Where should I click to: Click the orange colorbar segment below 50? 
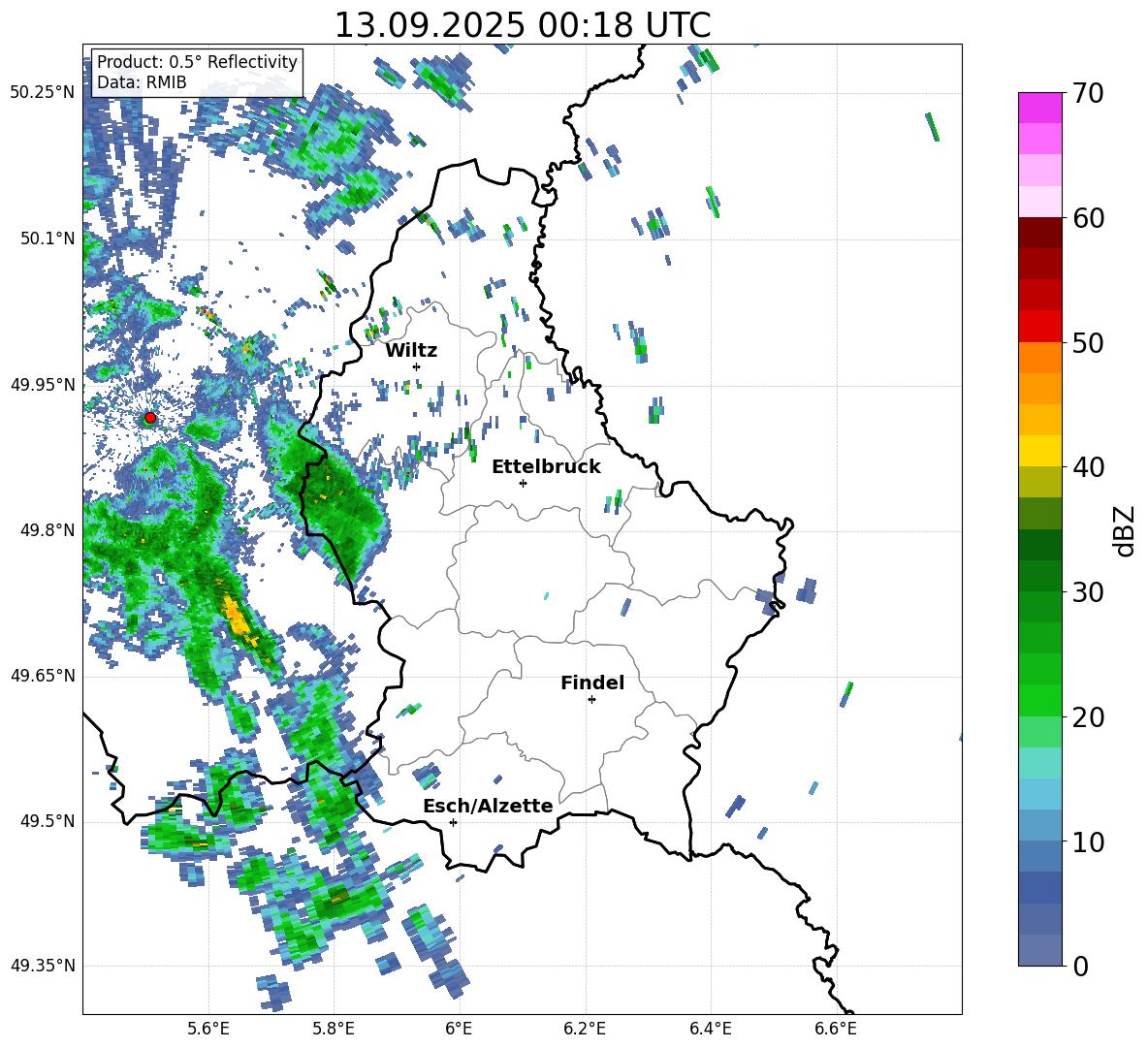click(1039, 358)
